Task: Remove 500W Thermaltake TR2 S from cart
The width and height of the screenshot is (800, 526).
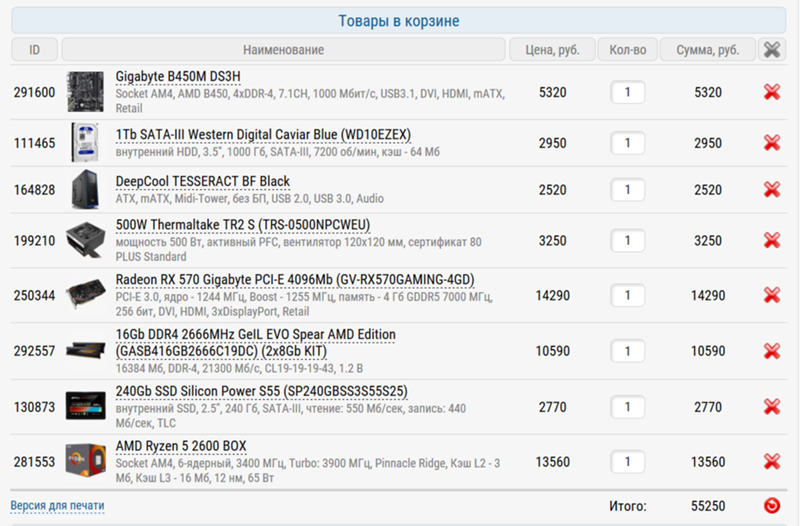Action: click(x=771, y=240)
